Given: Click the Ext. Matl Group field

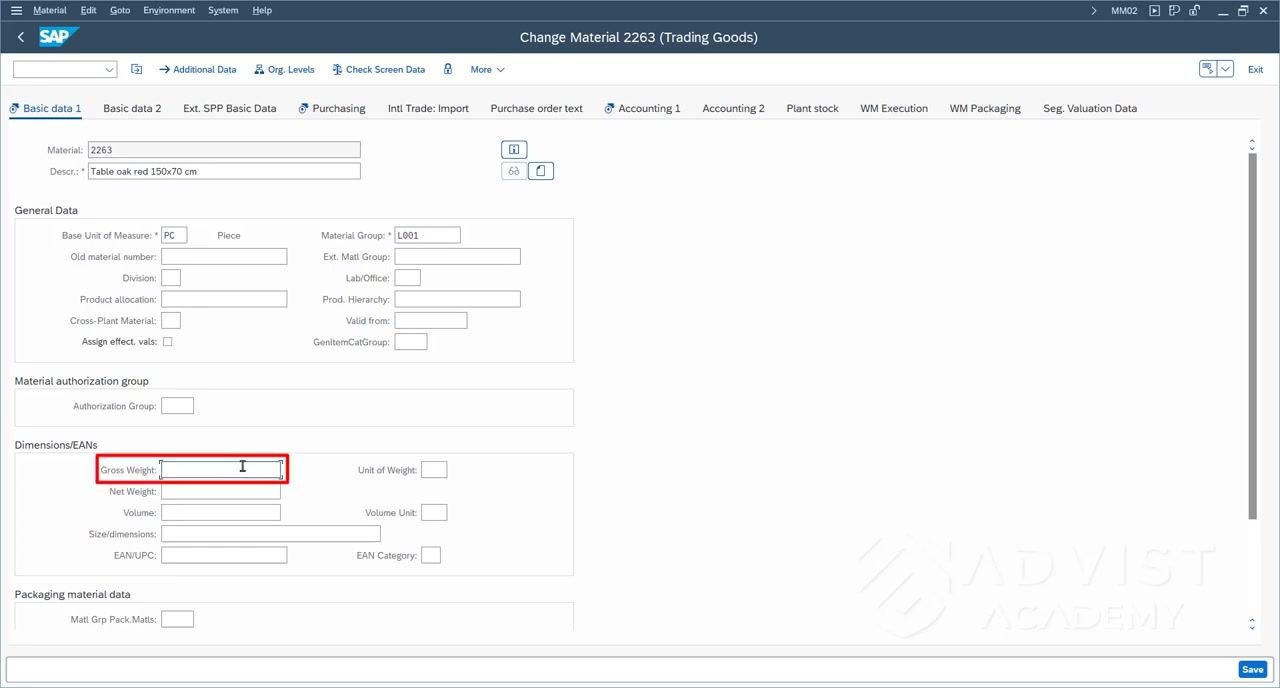Looking at the screenshot, I should [457, 257].
